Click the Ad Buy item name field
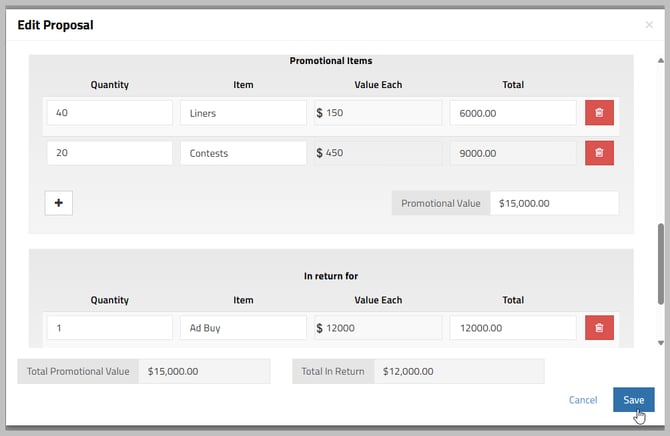Image resolution: width=670 pixels, height=436 pixels. pos(243,327)
